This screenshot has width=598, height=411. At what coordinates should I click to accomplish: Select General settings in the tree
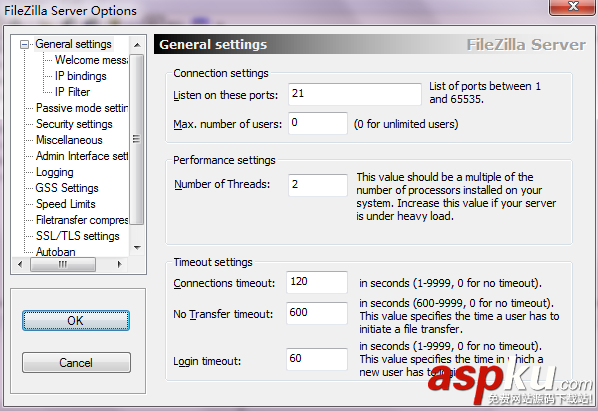[73, 44]
